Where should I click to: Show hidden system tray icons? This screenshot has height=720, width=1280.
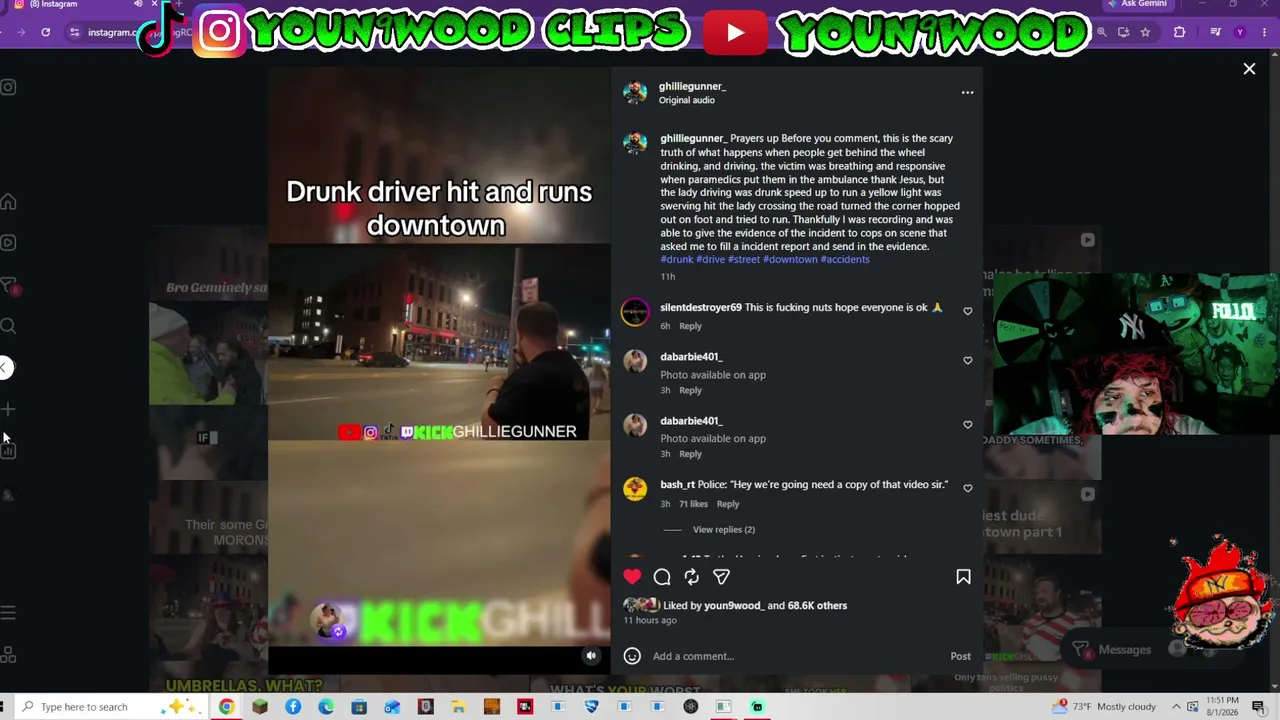point(1177,707)
